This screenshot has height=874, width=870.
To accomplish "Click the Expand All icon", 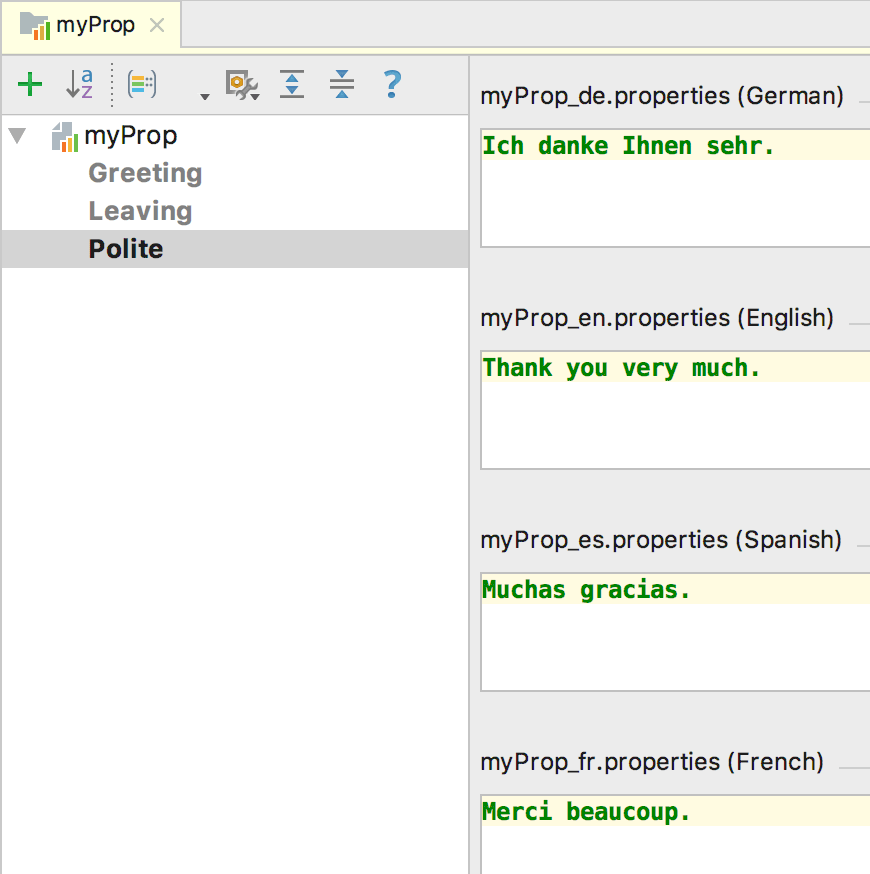I will pyautogui.click(x=291, y=85).
